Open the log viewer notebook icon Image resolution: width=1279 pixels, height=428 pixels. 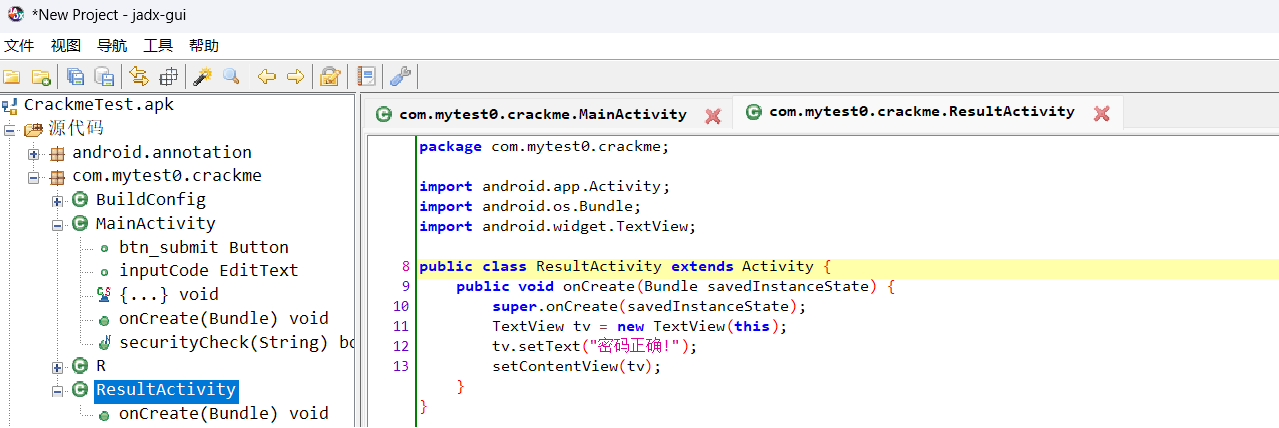tap(366, 76)
